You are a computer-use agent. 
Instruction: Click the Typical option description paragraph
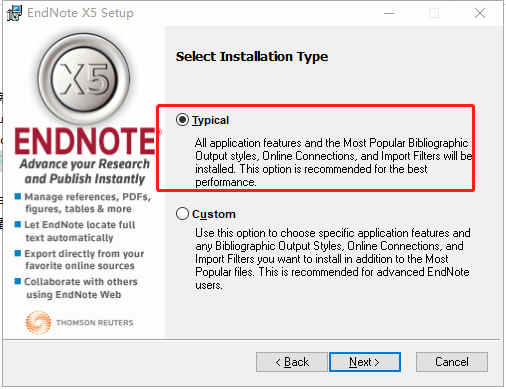pos(333,162)
